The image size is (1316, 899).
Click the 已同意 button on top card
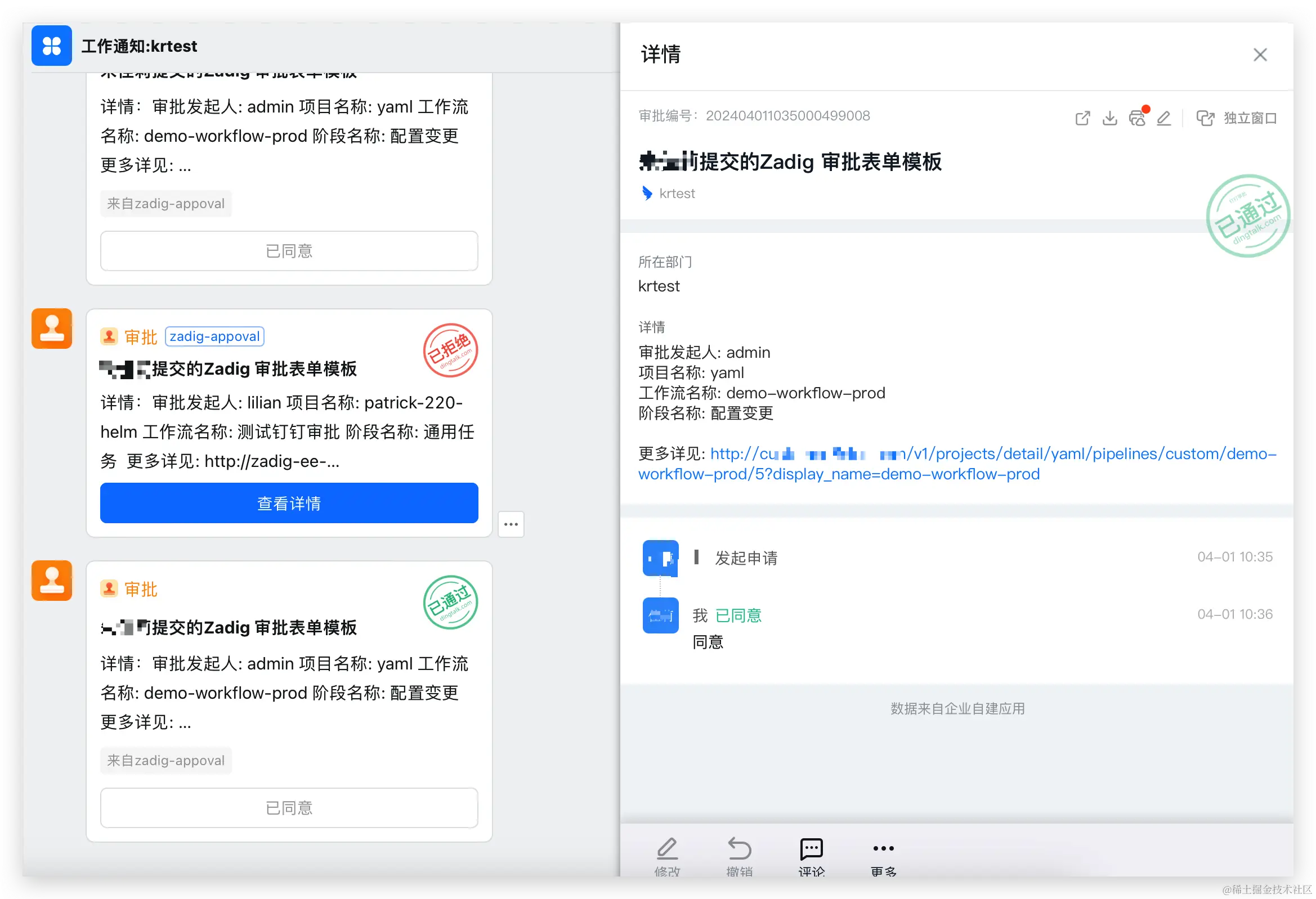[289, 251]
